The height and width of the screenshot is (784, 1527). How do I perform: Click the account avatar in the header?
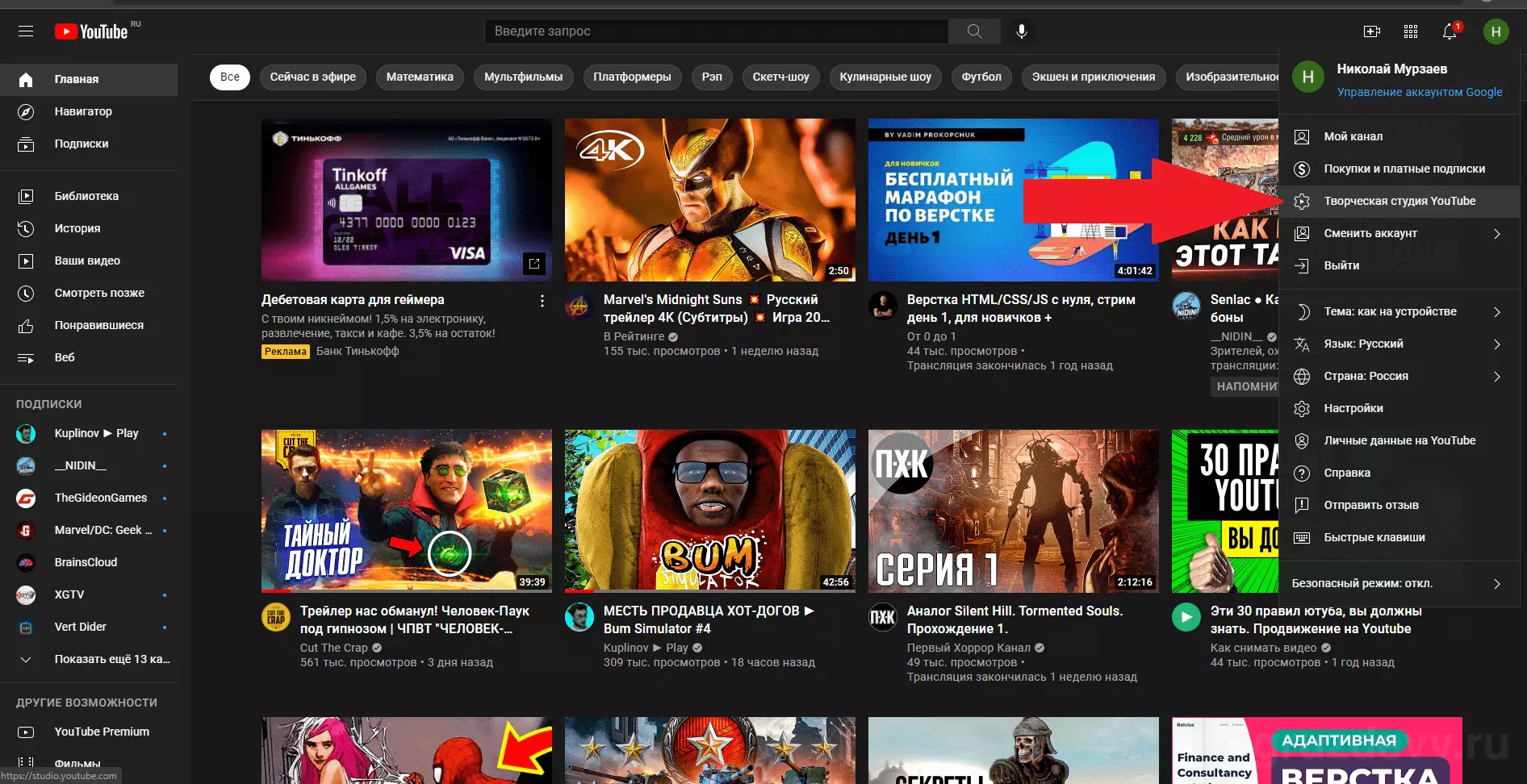tap(1496, 31)
